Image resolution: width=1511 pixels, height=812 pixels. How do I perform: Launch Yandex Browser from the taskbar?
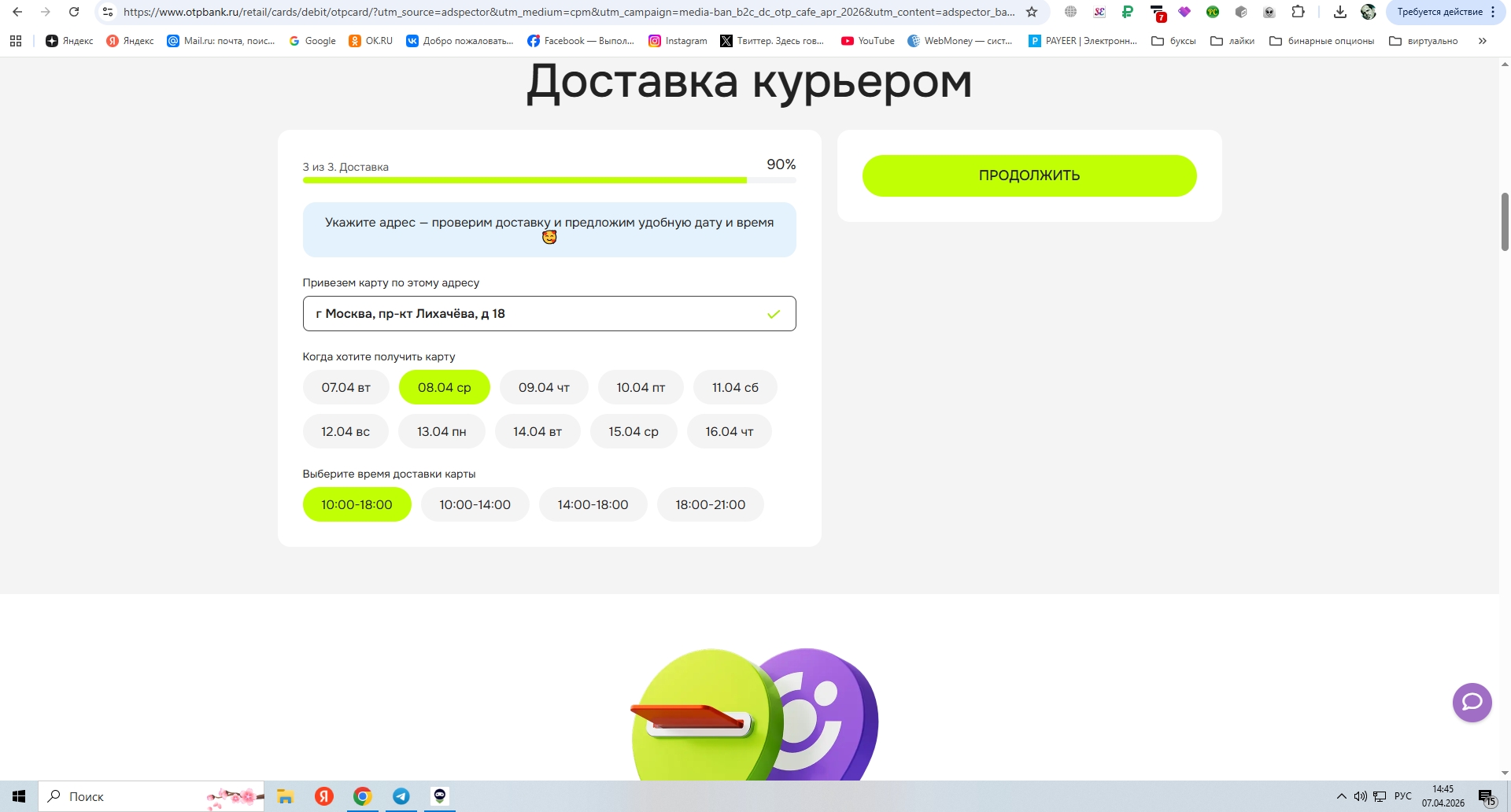324,796
